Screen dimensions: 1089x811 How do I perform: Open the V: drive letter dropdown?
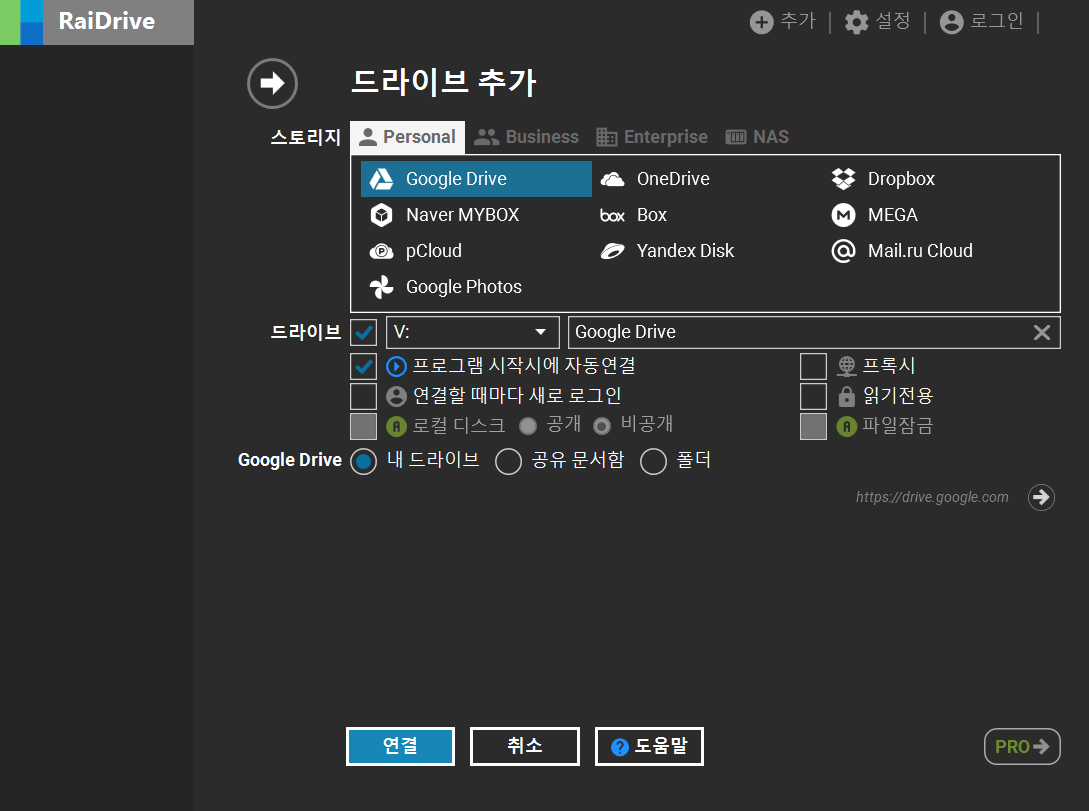472,333
